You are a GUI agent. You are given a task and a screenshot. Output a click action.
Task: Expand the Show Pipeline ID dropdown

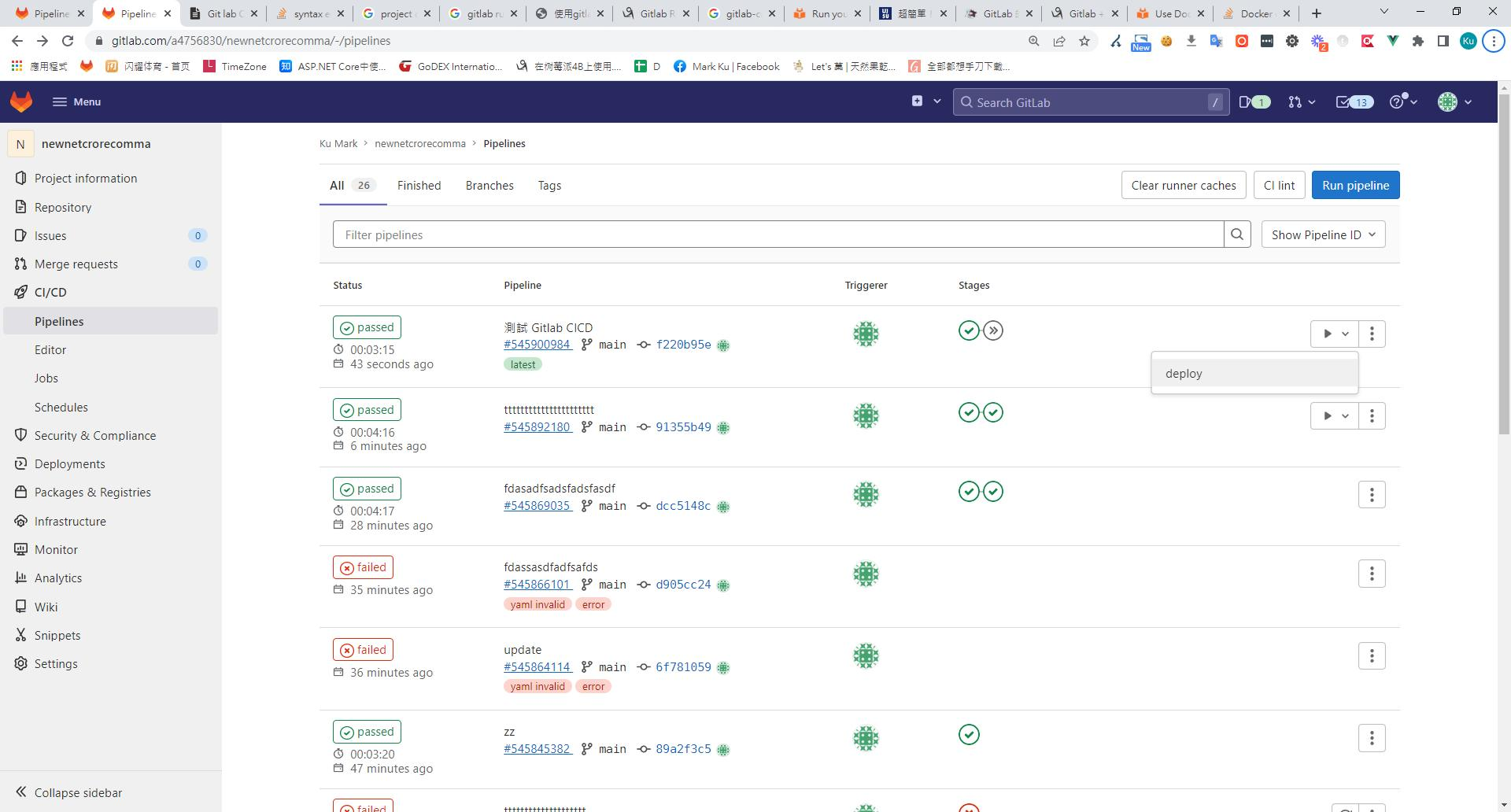click(1323, 234)
